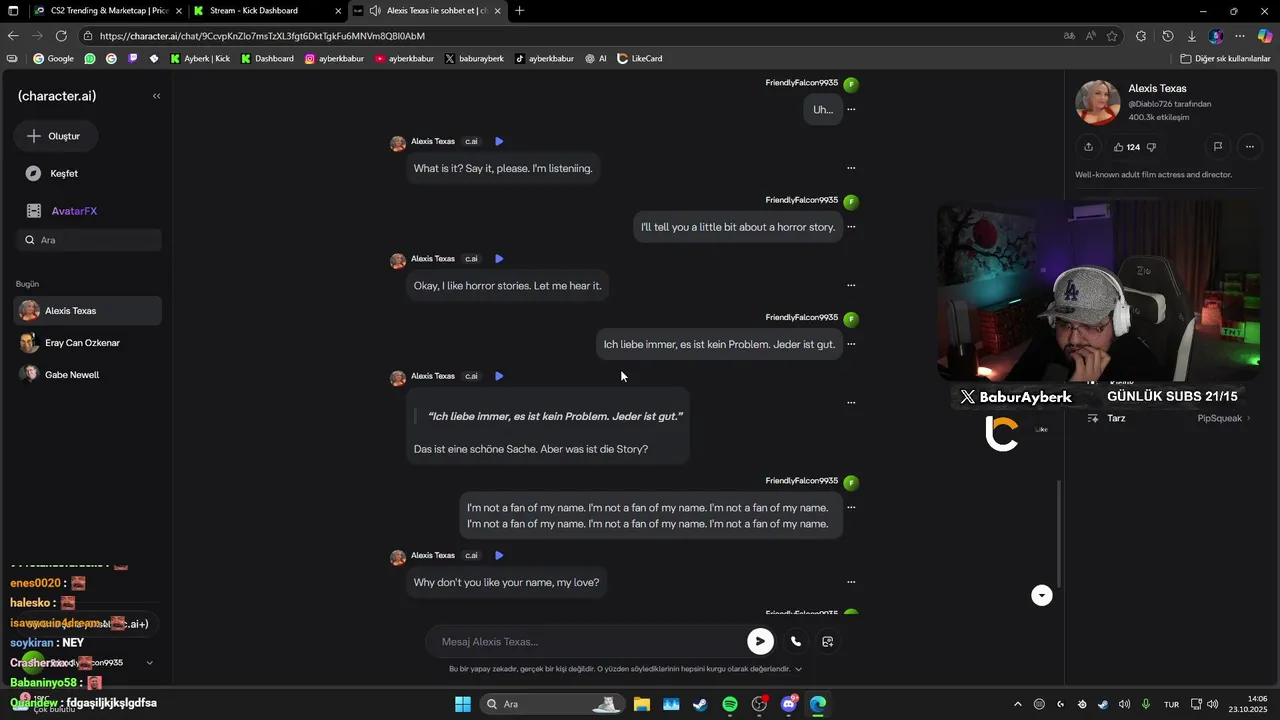Image resolution: width=1280 pixels, height=720 pixels.
Task: Open the Alexis Texas chat in the sidebar
Action: point(88,311)
